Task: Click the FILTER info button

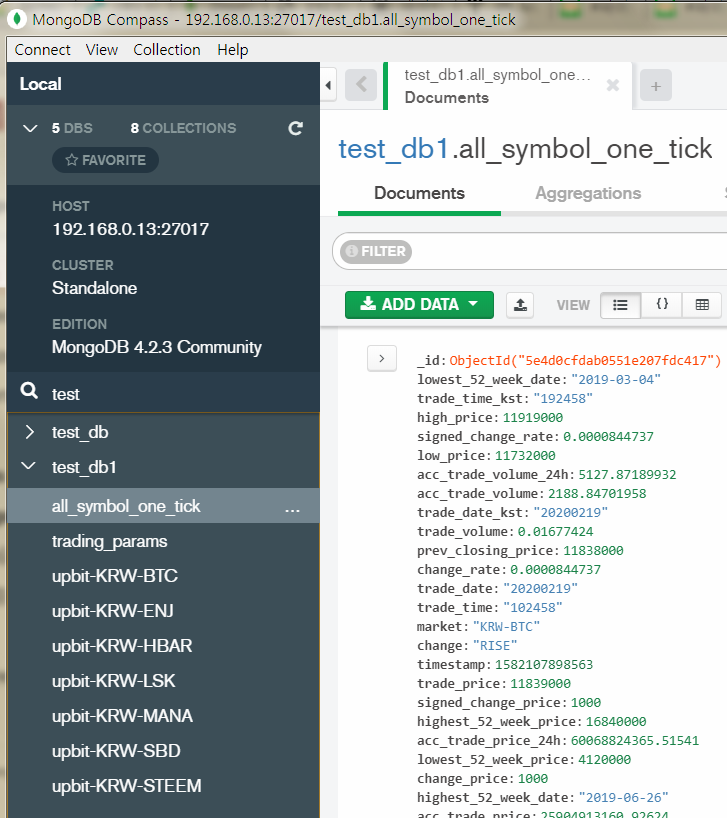Action: click(x=376, y=251)
